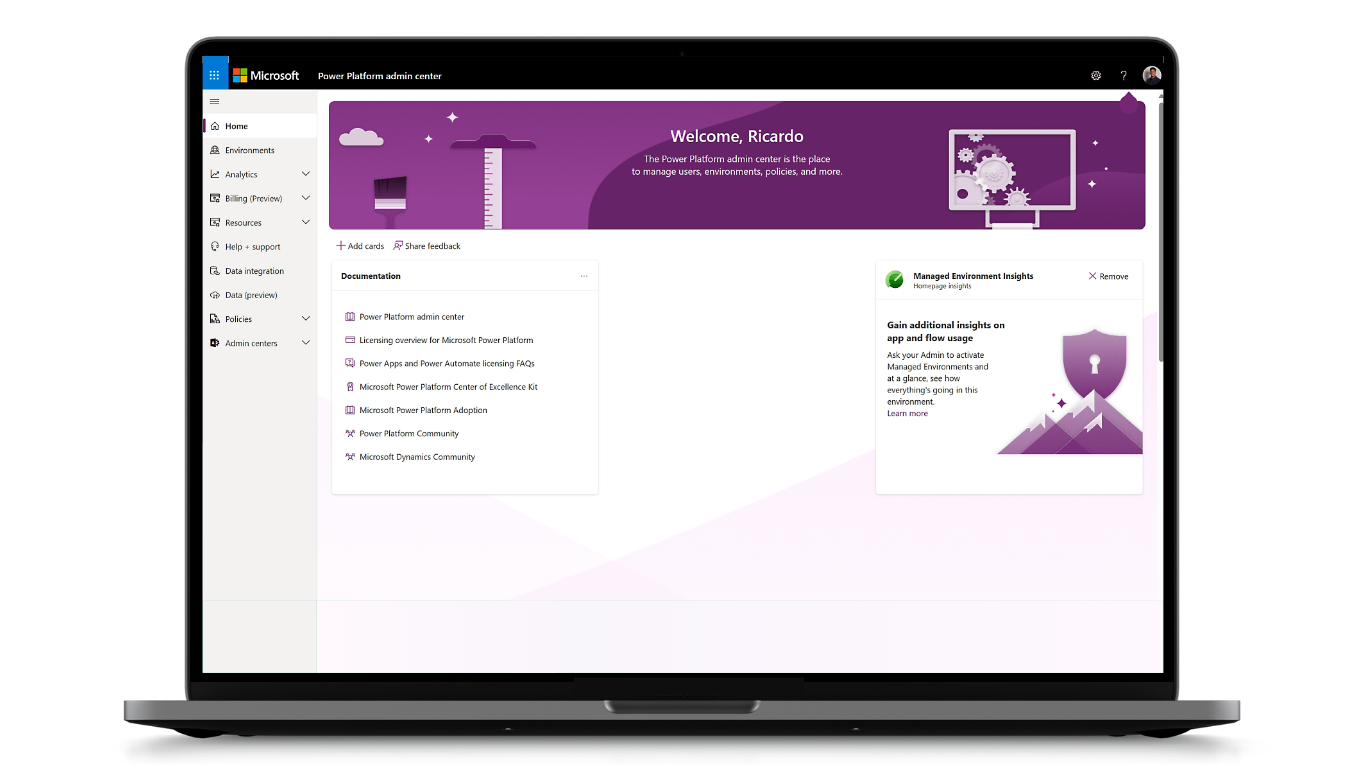
Task: Click the Environments sidebar icon
Action: coord(215,150)
